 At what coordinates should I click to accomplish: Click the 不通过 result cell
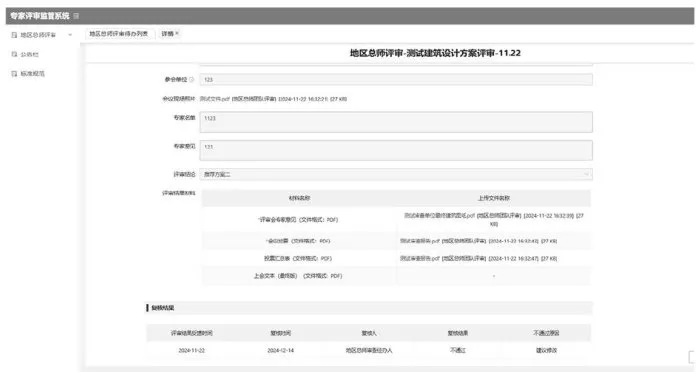coord(458,350)
